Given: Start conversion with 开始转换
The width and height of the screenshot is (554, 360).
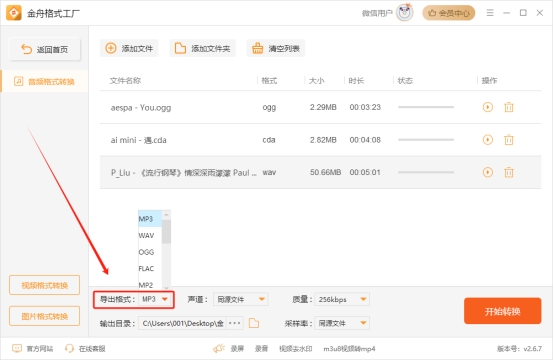Looking at the screenshot, I should pos(502,311).
